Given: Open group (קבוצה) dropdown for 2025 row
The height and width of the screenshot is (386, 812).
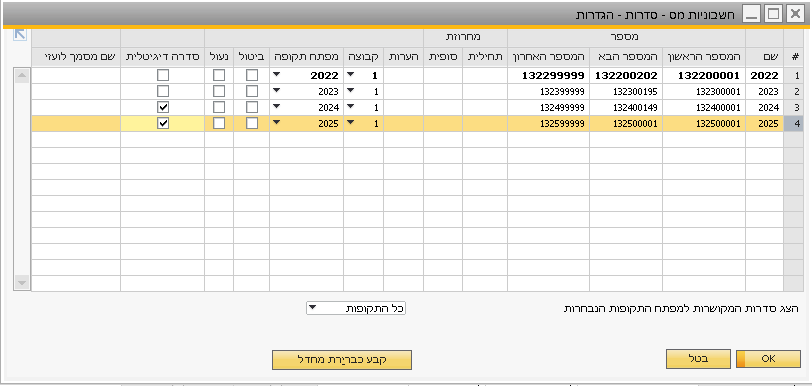Looking at the screenshot, I should (351, 123).
